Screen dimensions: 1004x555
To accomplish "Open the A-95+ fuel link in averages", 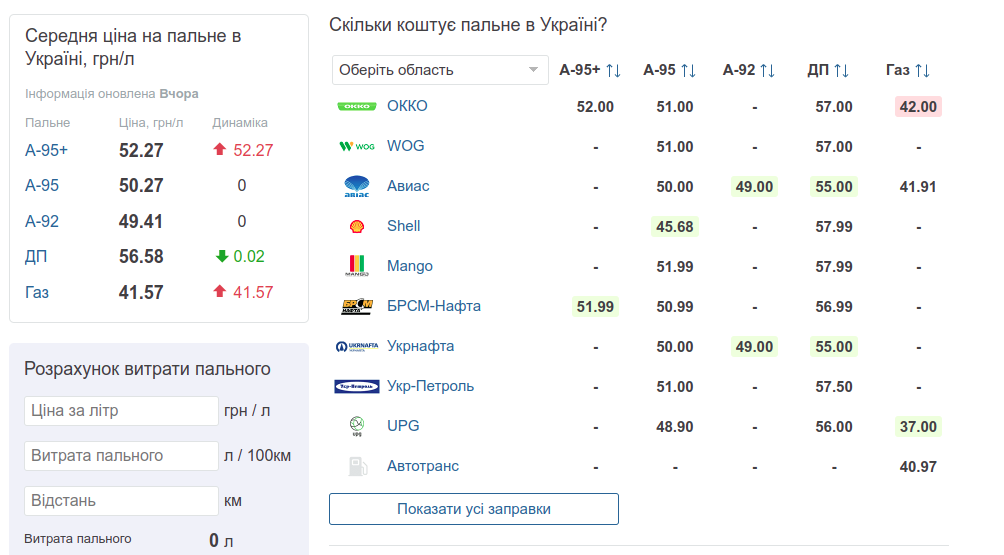I will pyautogui.click(x=46, y=150).
